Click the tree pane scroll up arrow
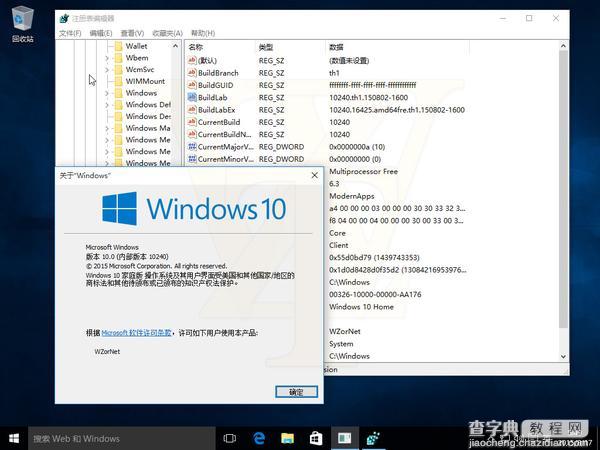This screenshot has width=600, height=450. click(x=175, y=46)
